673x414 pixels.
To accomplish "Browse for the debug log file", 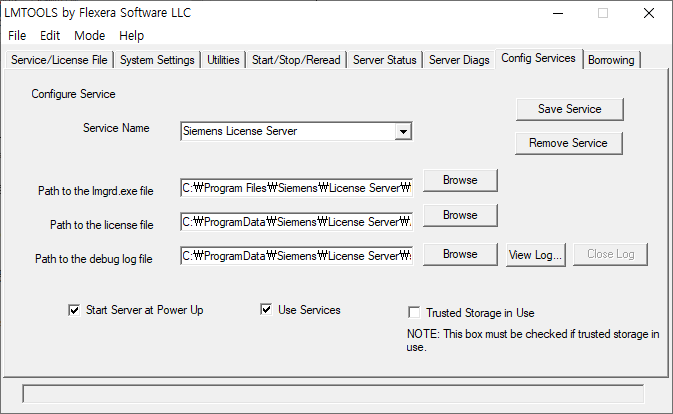I will point(460,254).
